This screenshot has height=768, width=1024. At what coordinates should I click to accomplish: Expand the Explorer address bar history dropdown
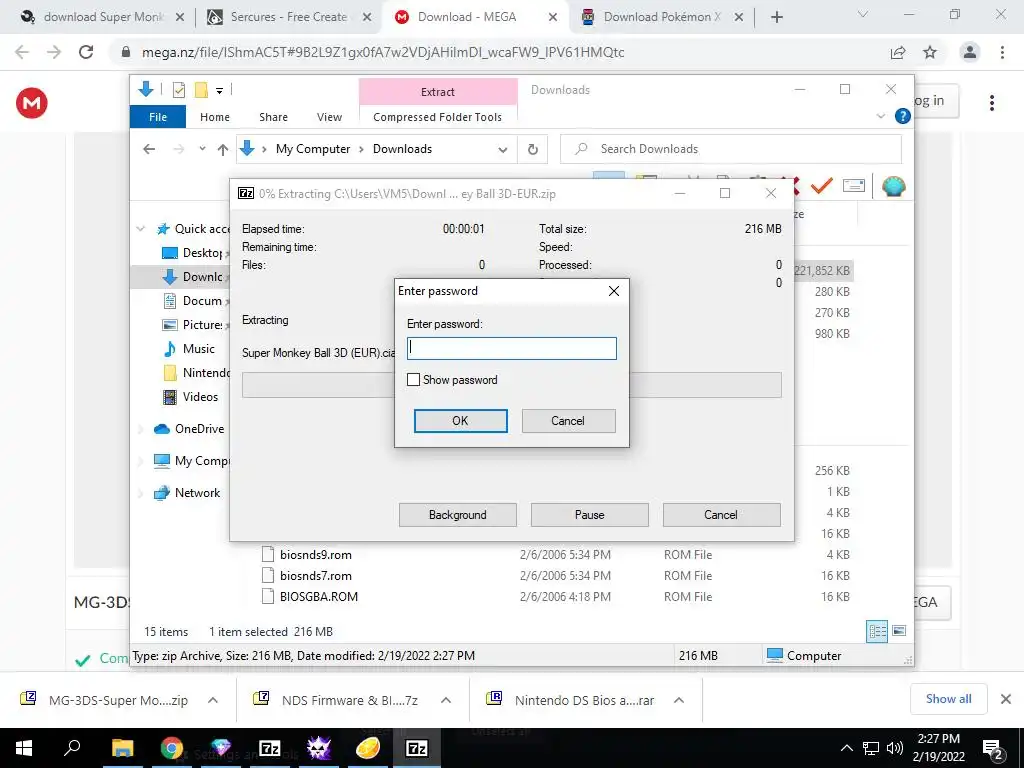(503, 150)
